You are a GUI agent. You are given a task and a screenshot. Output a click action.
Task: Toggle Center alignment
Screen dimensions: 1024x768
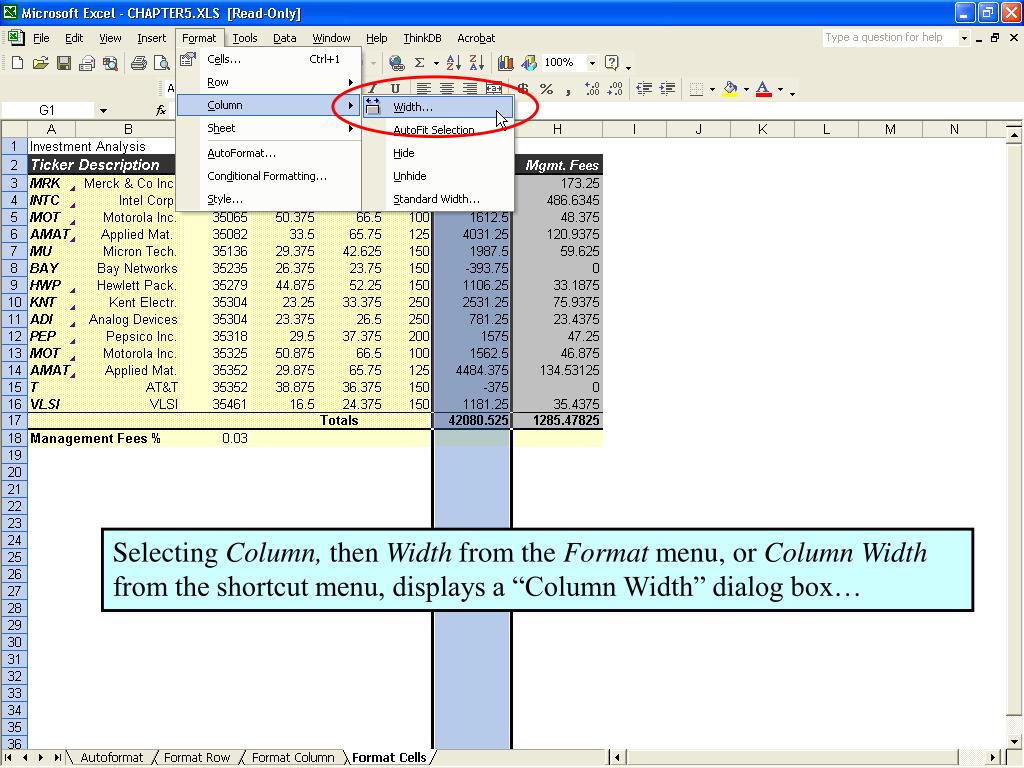447,89
